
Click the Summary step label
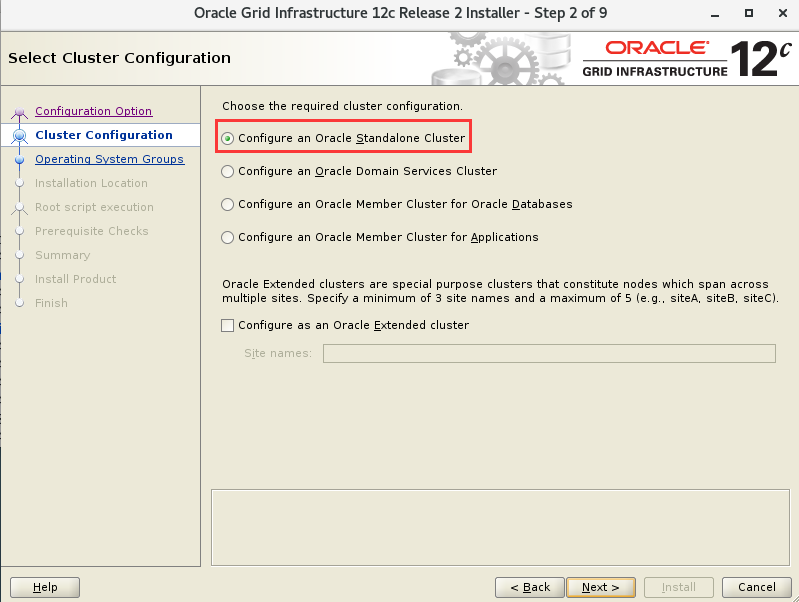(x=63, y=255)
